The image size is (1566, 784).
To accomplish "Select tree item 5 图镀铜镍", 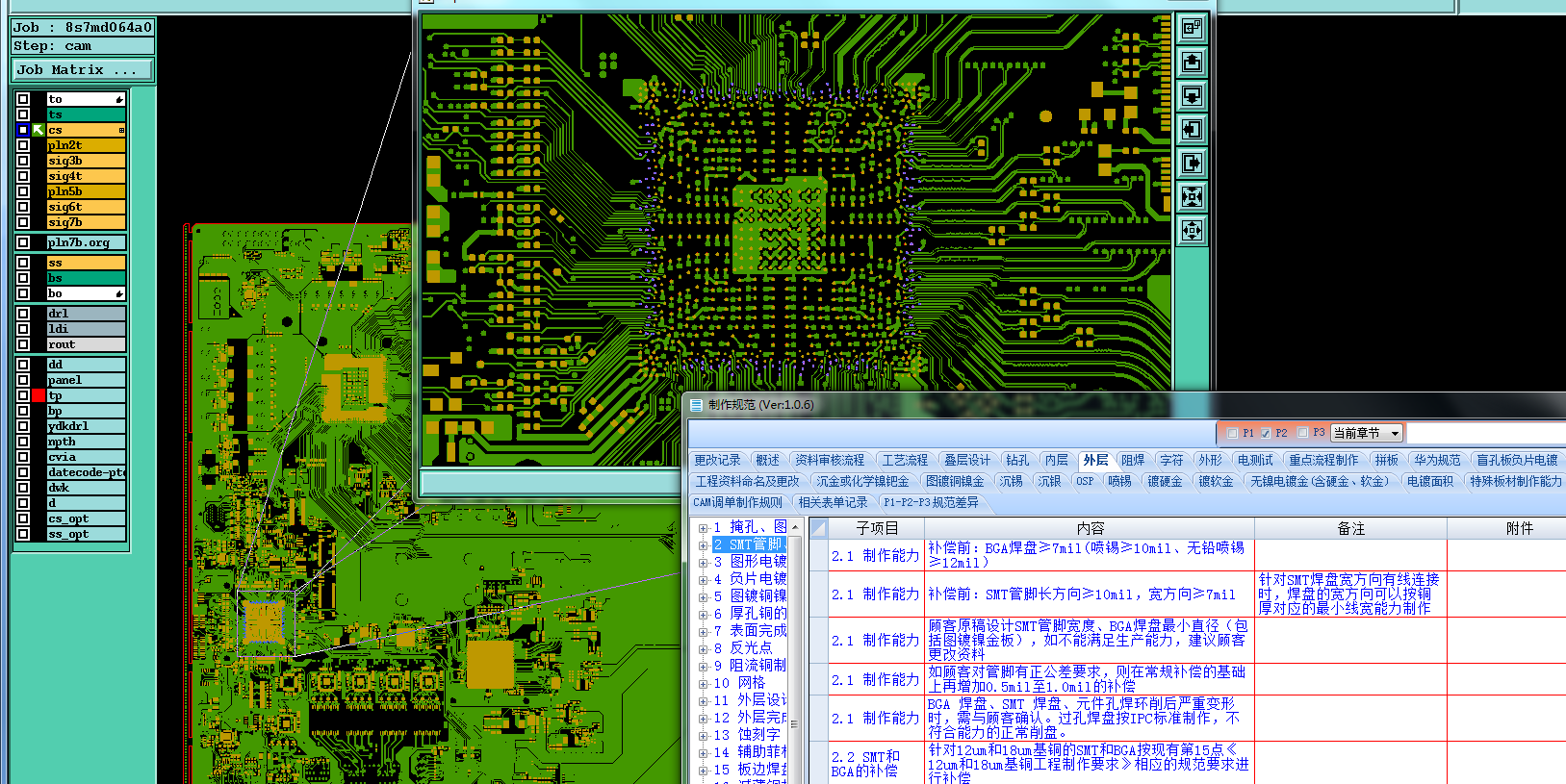I will click(x=750, y=596).
